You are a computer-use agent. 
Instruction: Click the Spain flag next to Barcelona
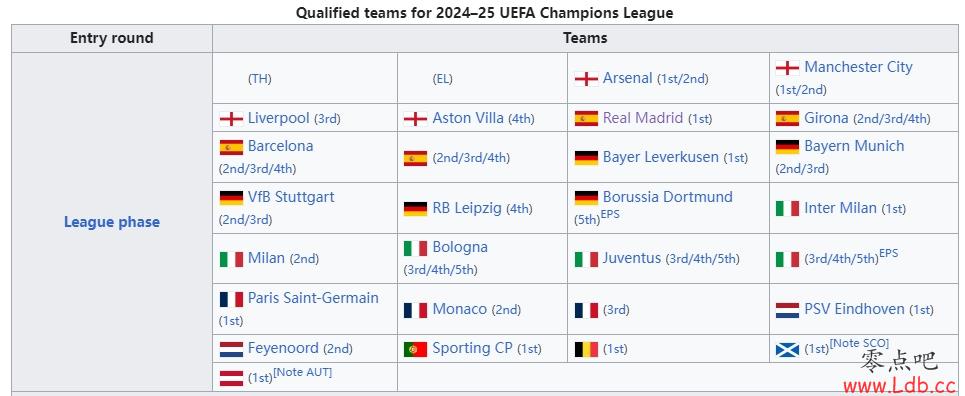pyautogui.click(x=231, y=147)
